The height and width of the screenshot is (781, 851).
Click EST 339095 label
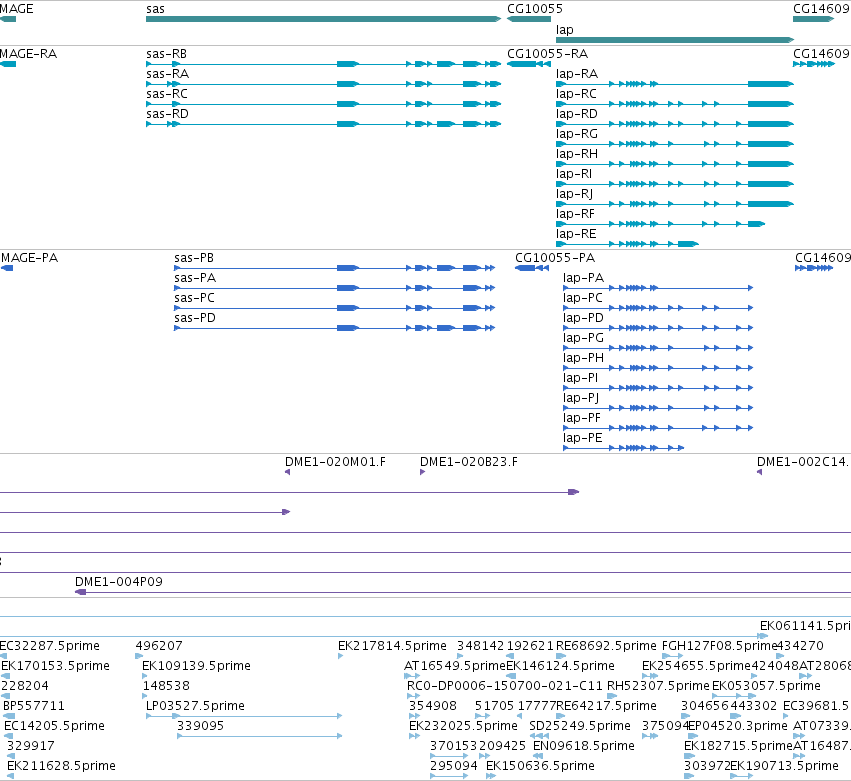pyautogui.click(x=200, y=726)
